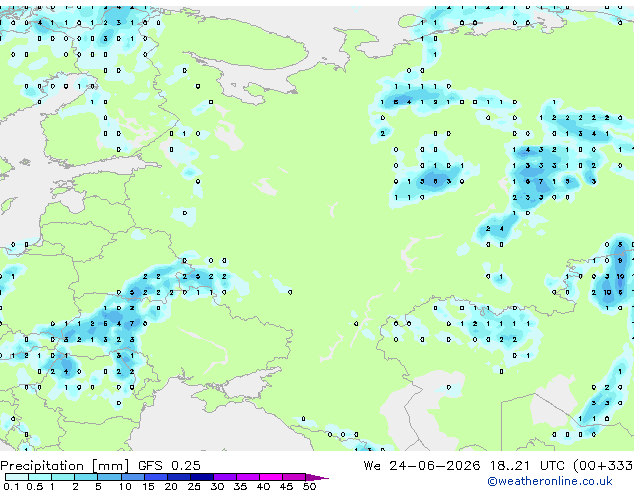Click the legend label '25'
This screenshot has width=634, height=490.
(x=194, y=486)
